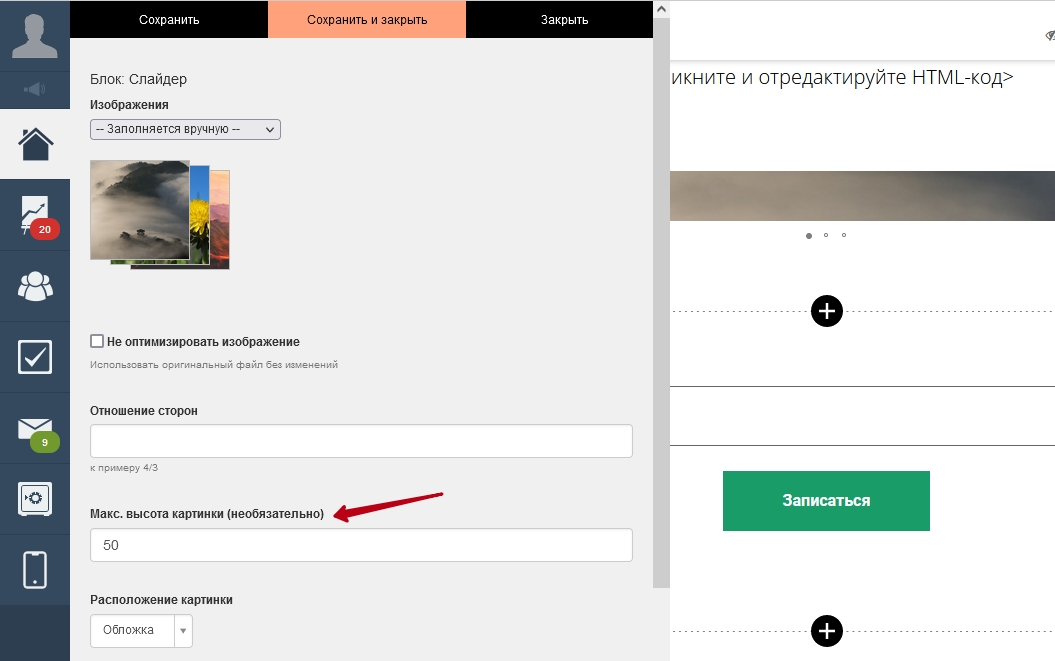This screenshot has height=661, width=1055.
Task: Click the megaphone notifications icon
Action: click(x=34, y=90)
